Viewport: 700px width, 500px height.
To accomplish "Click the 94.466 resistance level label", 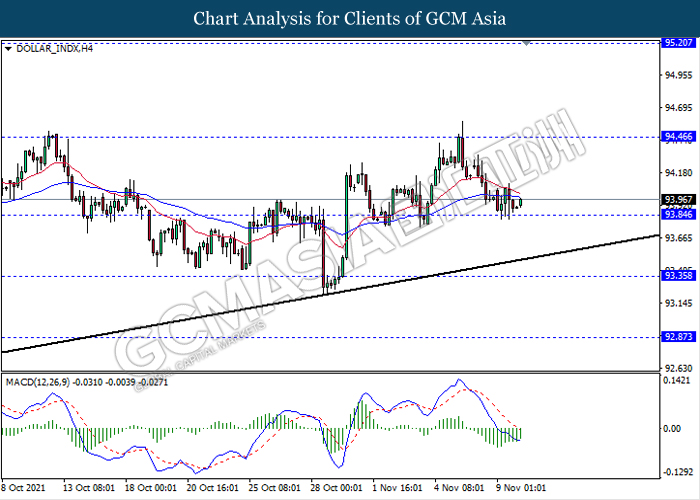I will [x=679, y=137].
